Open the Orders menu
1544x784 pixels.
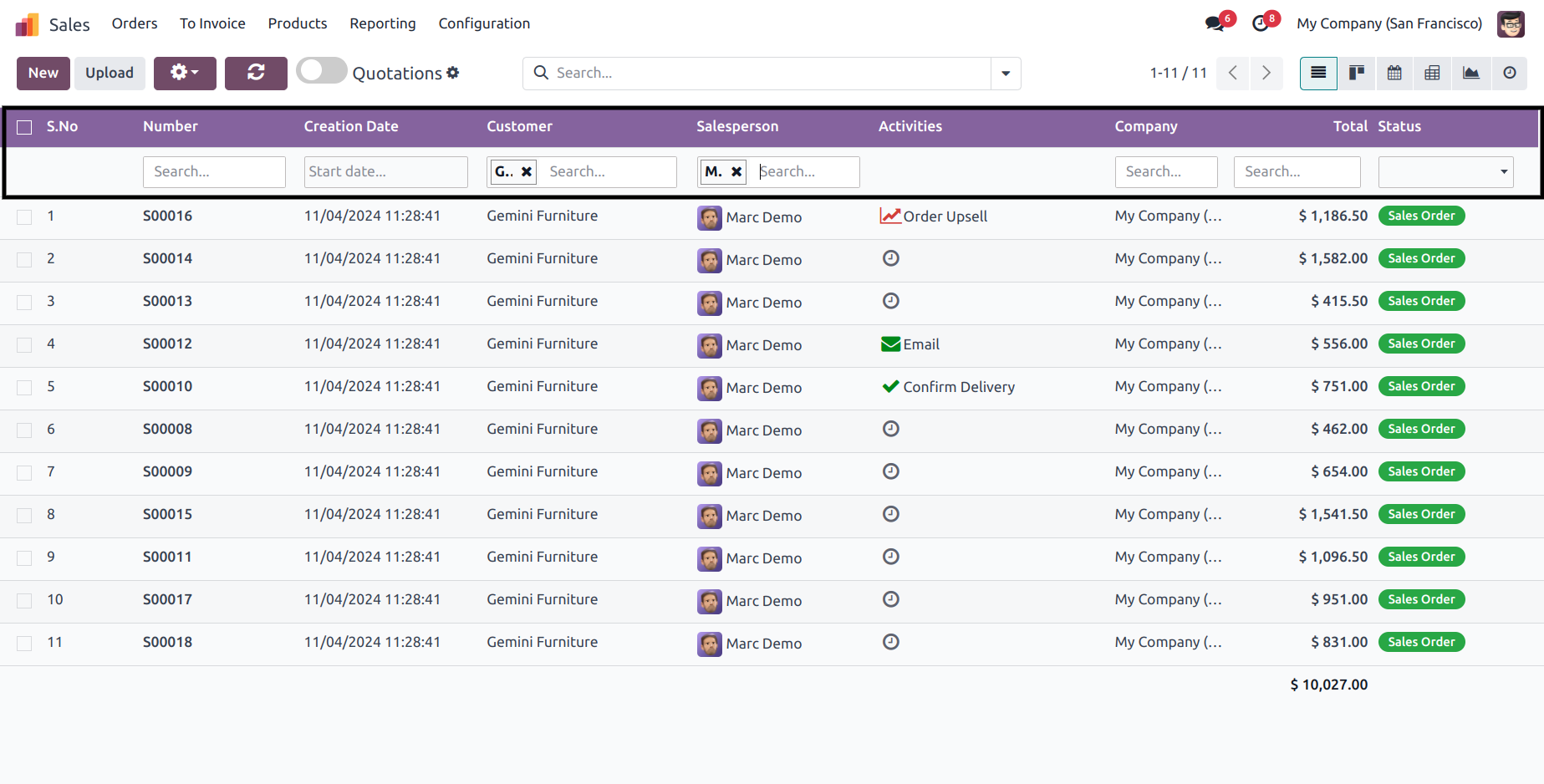click(x=135, y=23)
